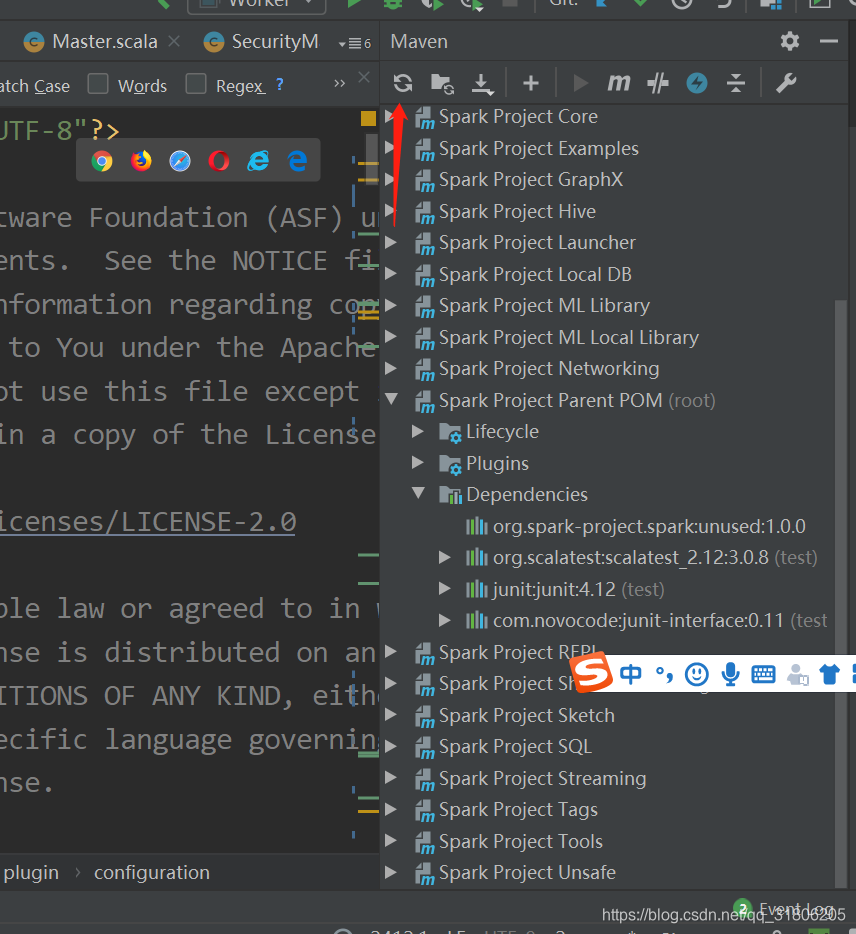Open Maven panel gear options
856x934 pixels.
coord(790,41)
